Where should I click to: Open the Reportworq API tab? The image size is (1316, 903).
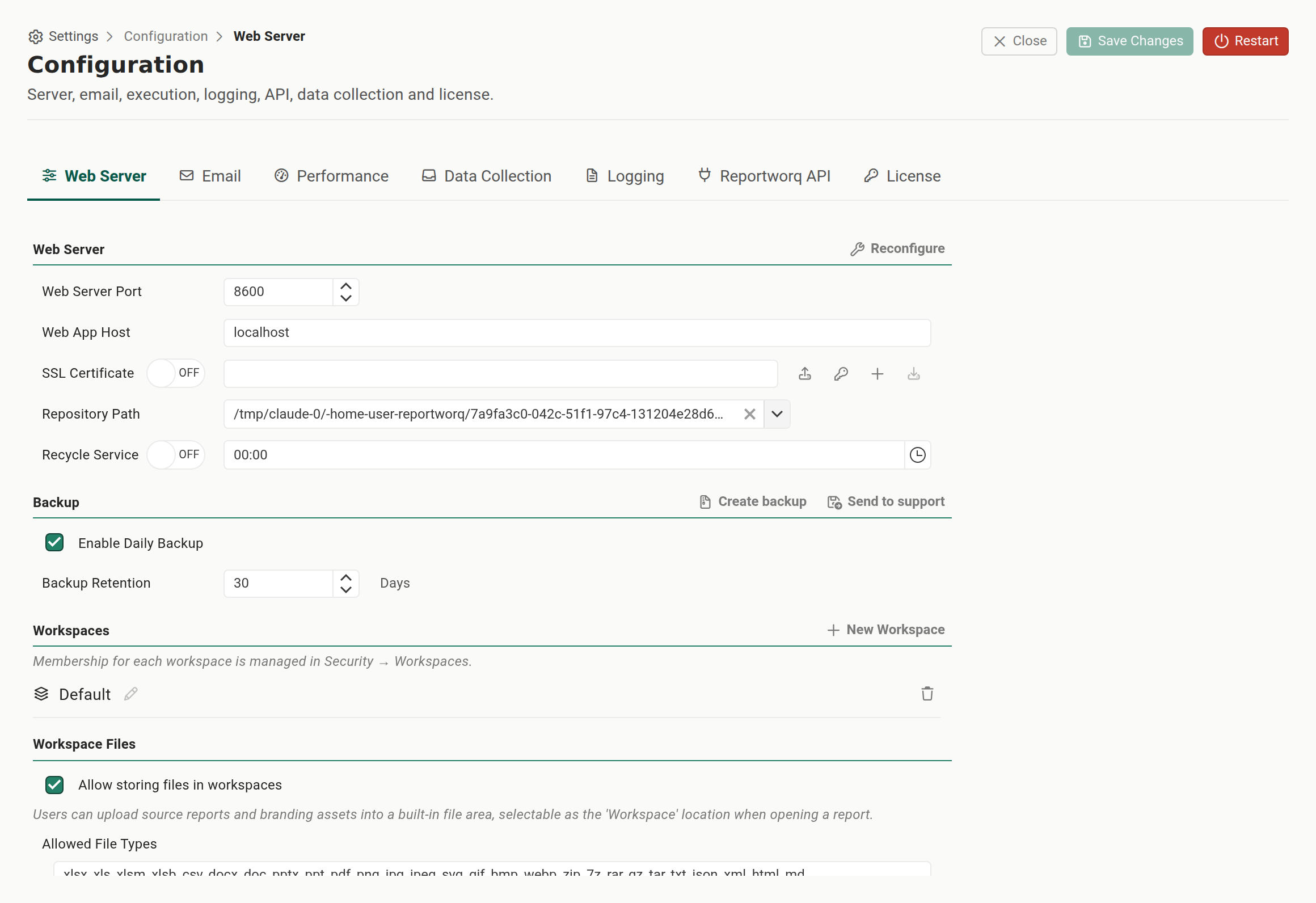point(764,176)
